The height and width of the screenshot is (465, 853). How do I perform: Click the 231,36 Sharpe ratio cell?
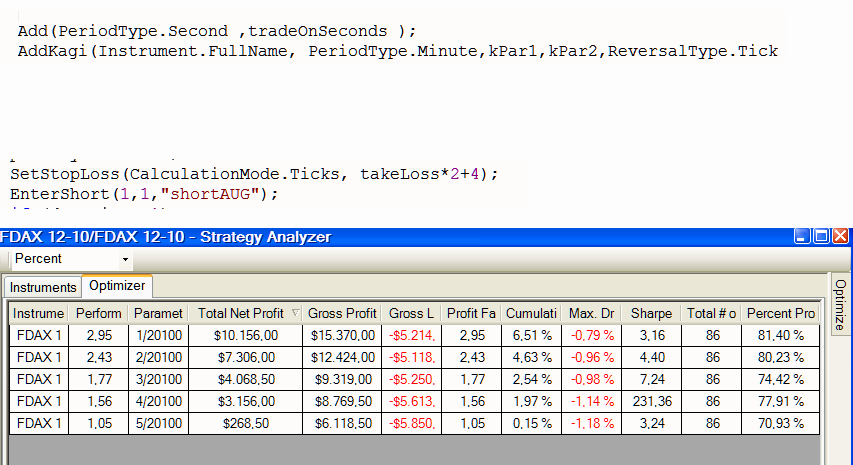coord(652,401)
